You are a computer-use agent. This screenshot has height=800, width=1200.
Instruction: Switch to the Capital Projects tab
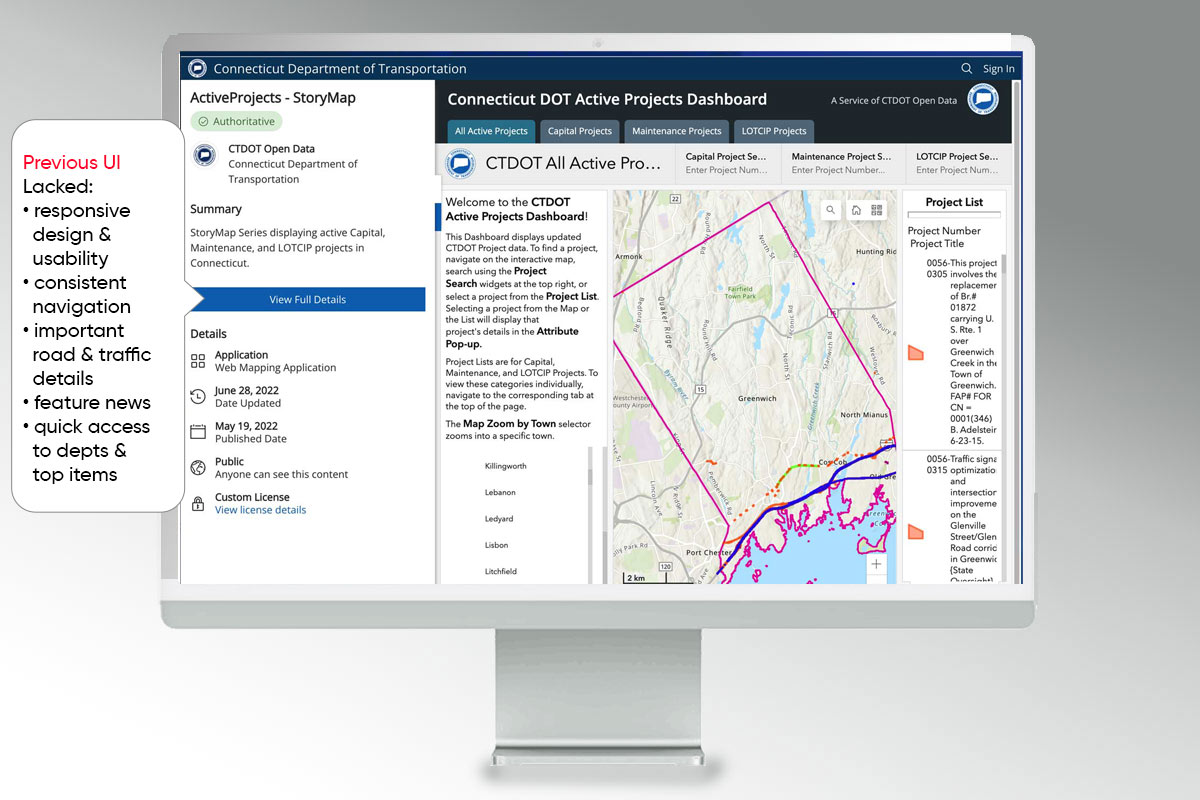coord(580,131)
